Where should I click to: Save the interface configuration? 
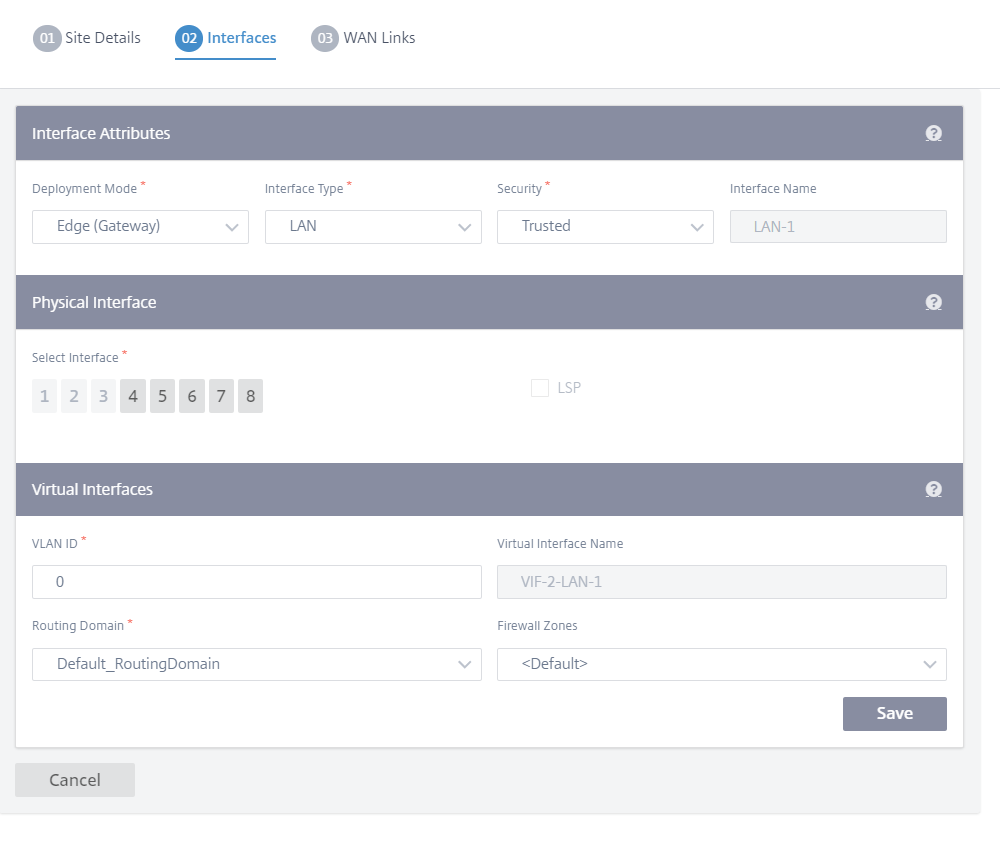pyautogui.click(x=895, y=713)
